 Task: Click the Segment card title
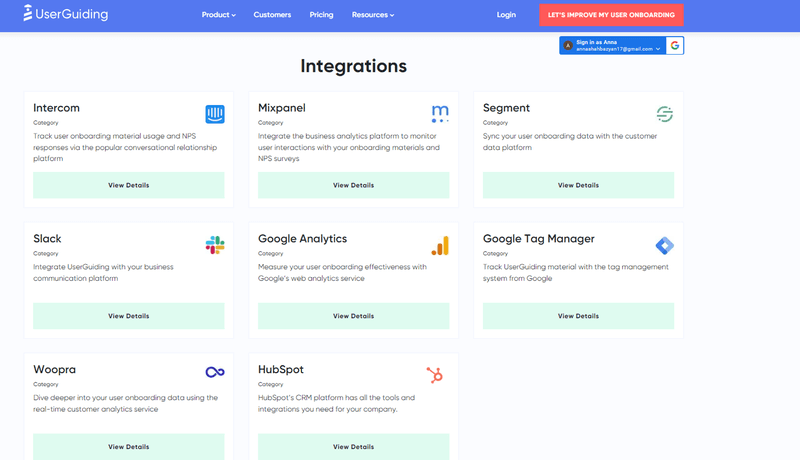click(x=506, y=108)
